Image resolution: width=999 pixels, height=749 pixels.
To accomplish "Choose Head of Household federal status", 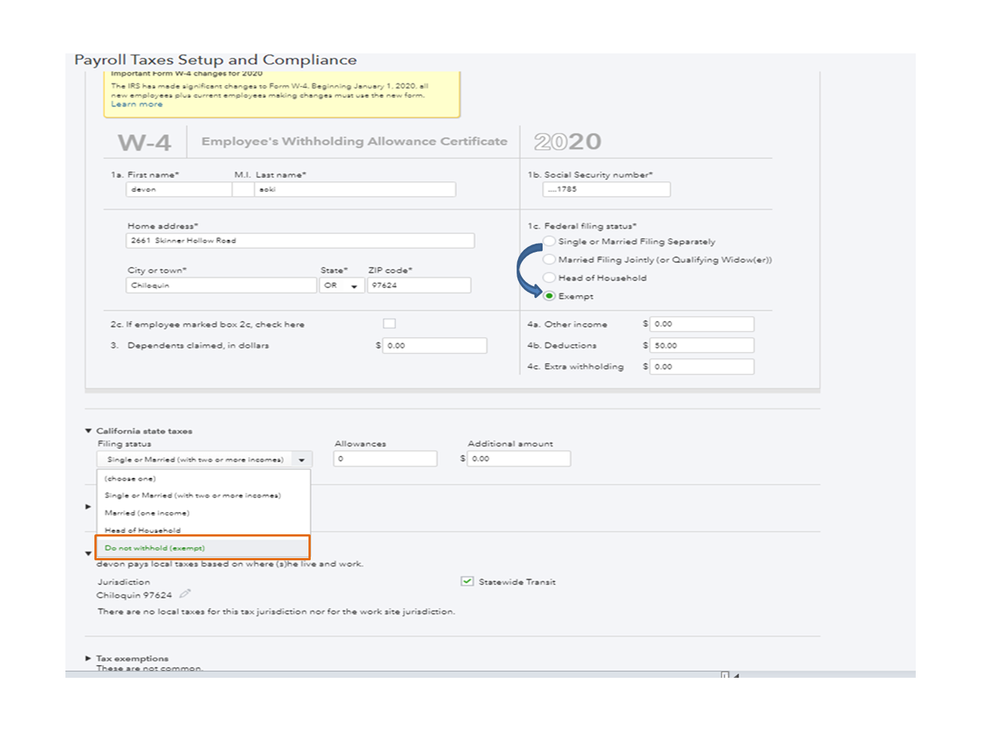I will [549, 278].
